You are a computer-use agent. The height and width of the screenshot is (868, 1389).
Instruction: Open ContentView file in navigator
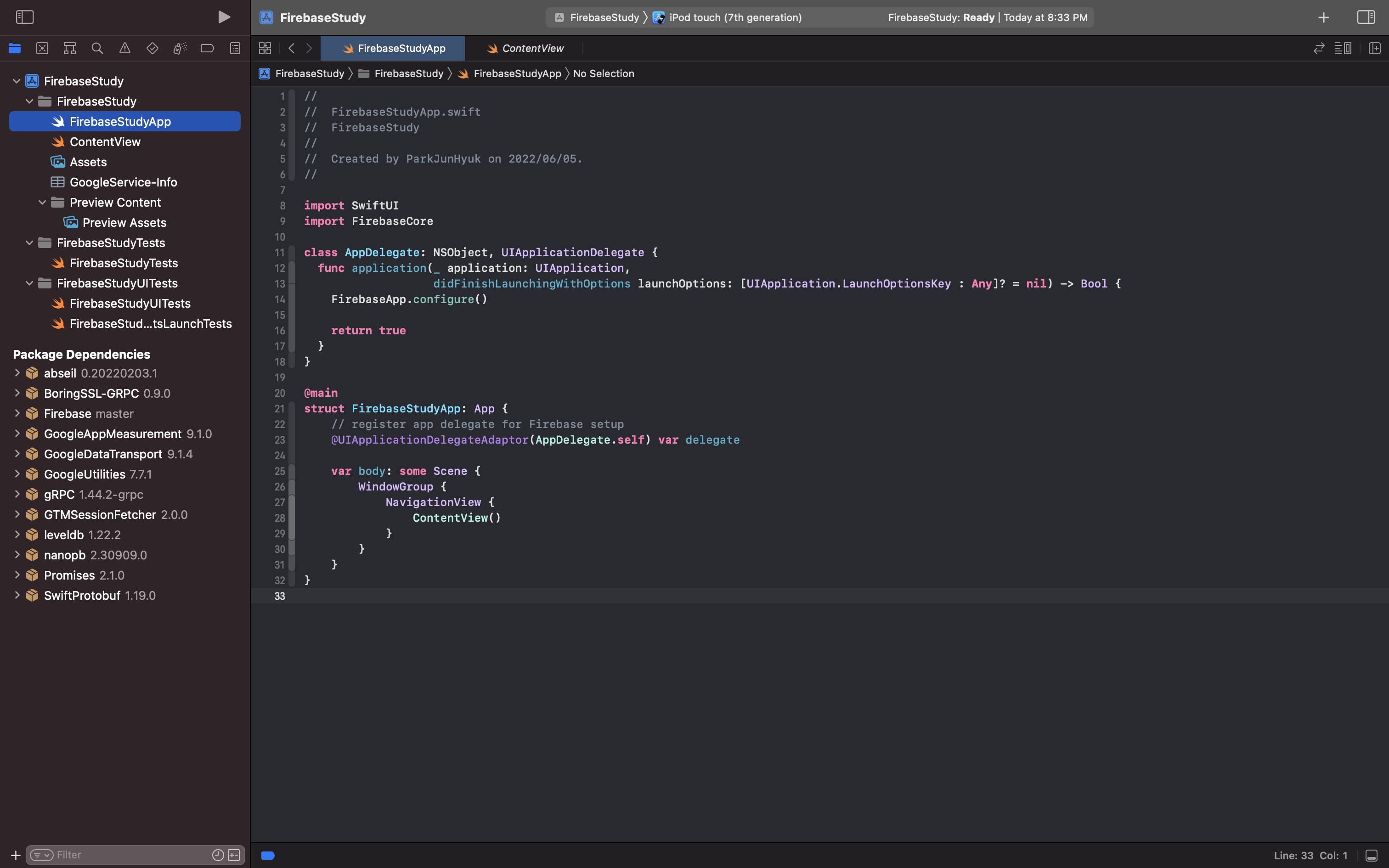tap(124, 142)
